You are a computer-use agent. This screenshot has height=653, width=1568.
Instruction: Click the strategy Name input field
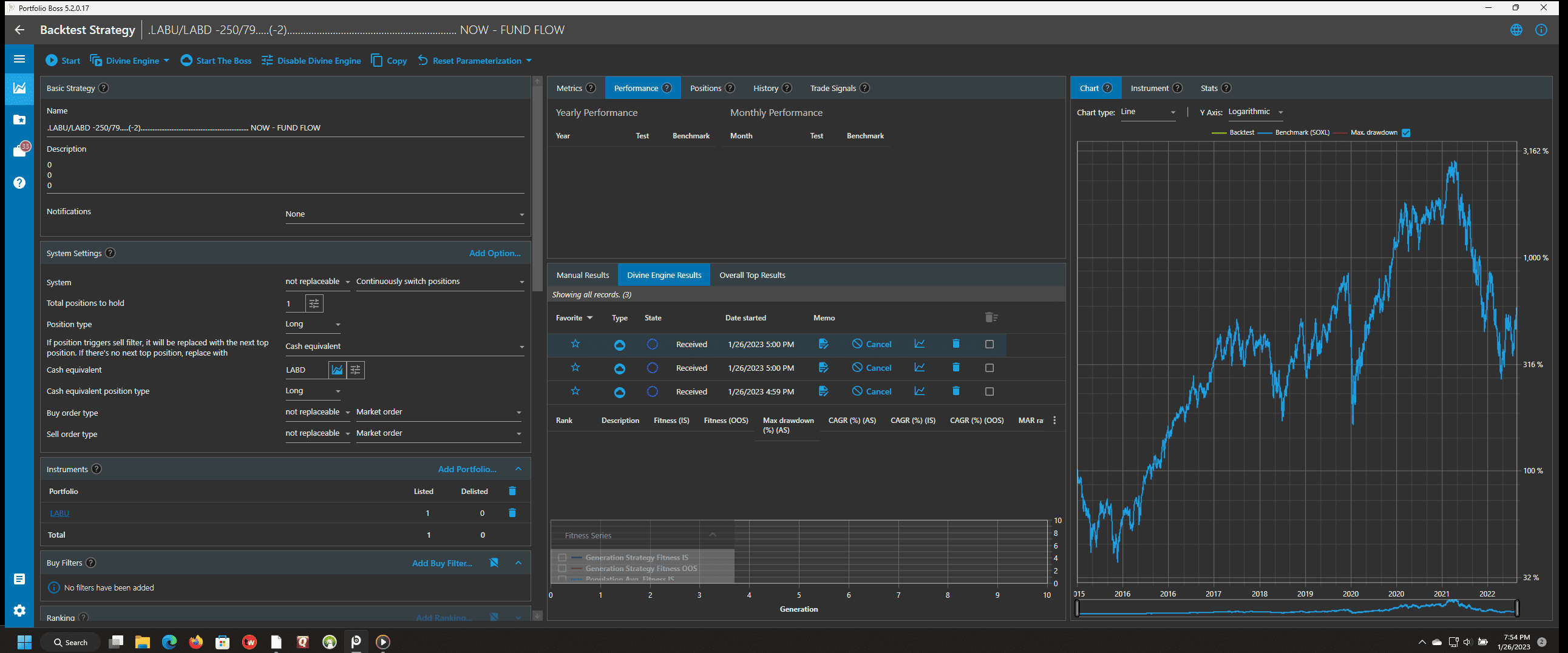(x=285, y=128)
